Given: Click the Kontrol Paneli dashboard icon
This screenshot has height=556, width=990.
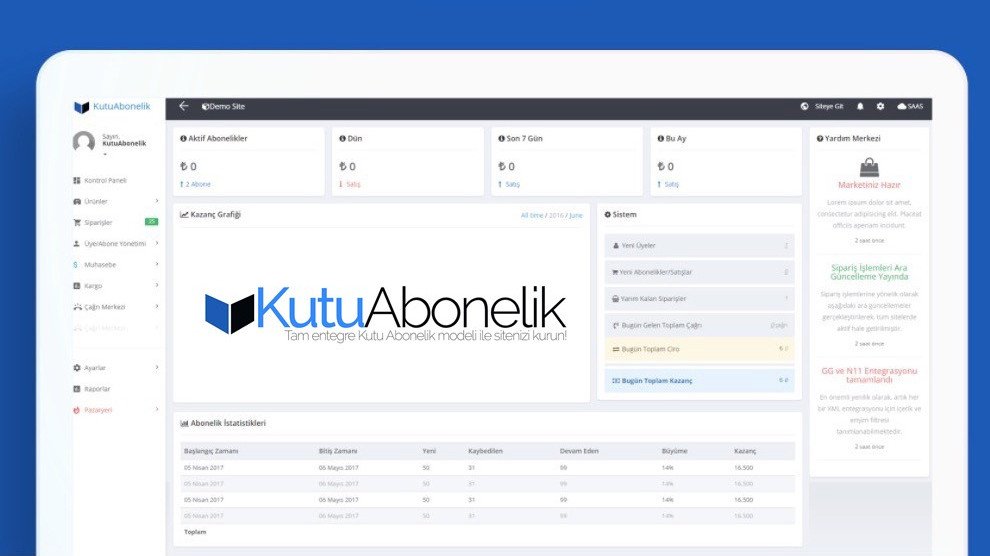Looking at the screenshot, I should click(x=77, y=180).
